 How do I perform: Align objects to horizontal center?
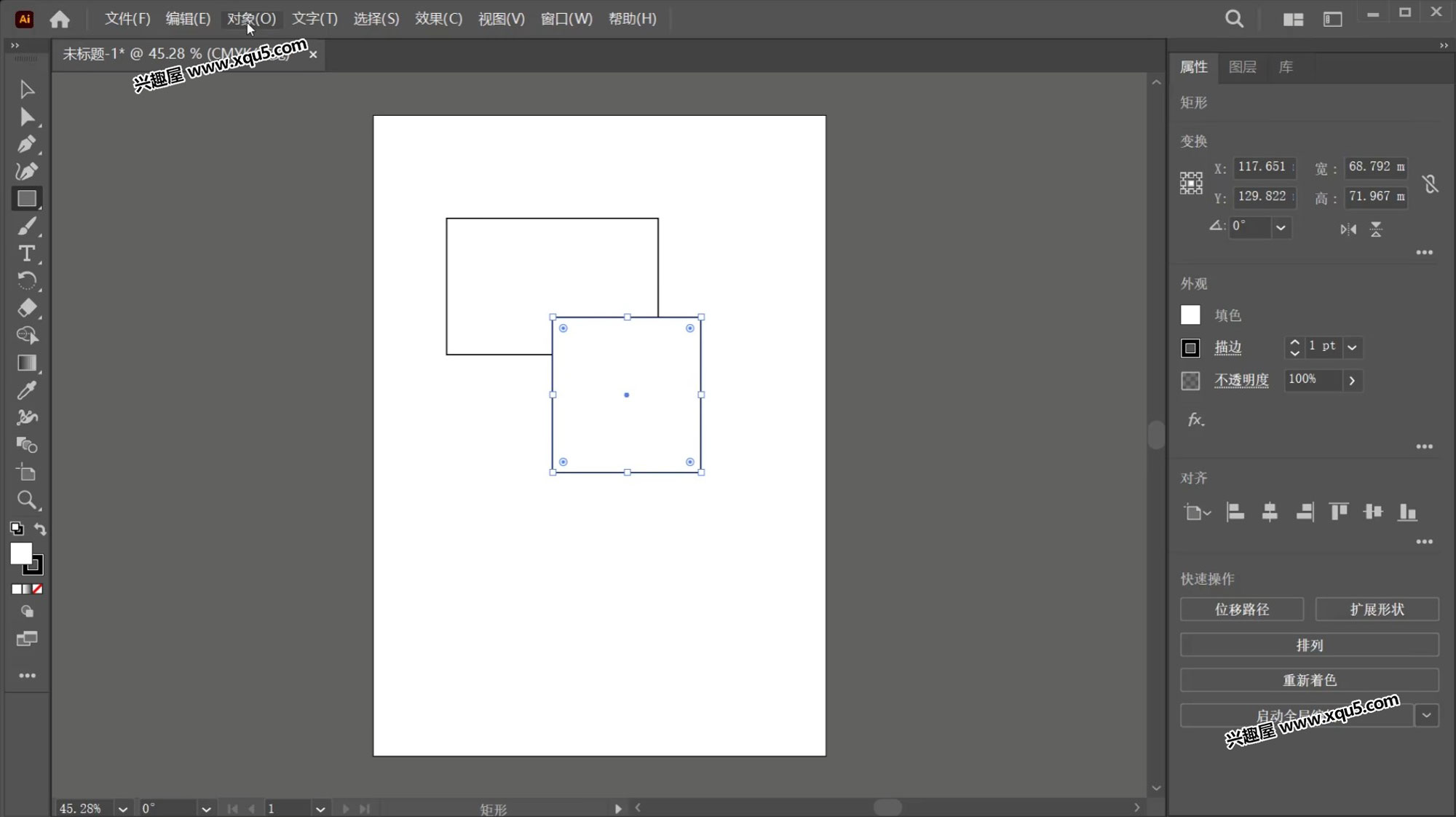click(1270, 512)
